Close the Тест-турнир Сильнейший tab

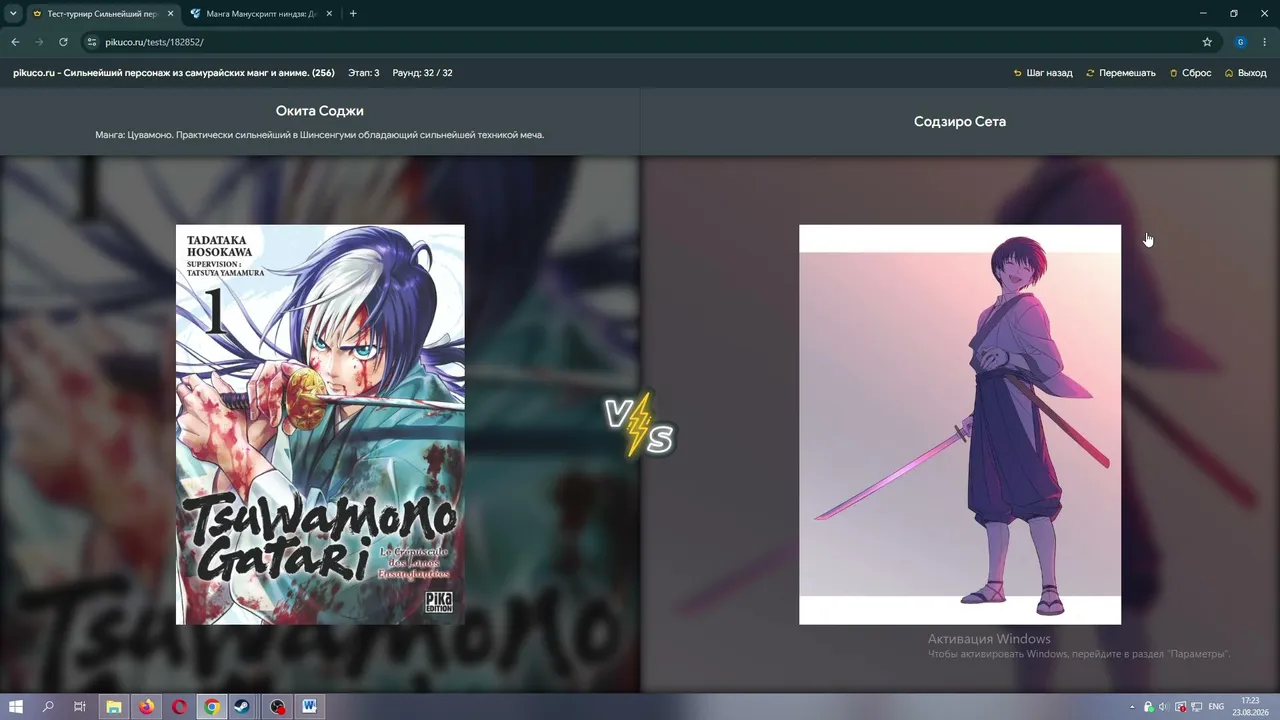tap(170, 14)
